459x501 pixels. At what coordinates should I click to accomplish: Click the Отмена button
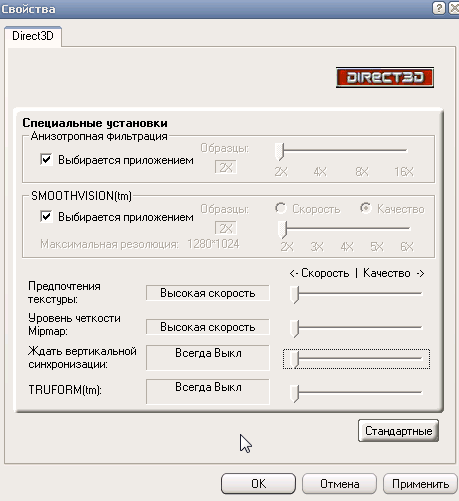click(339, 484)
